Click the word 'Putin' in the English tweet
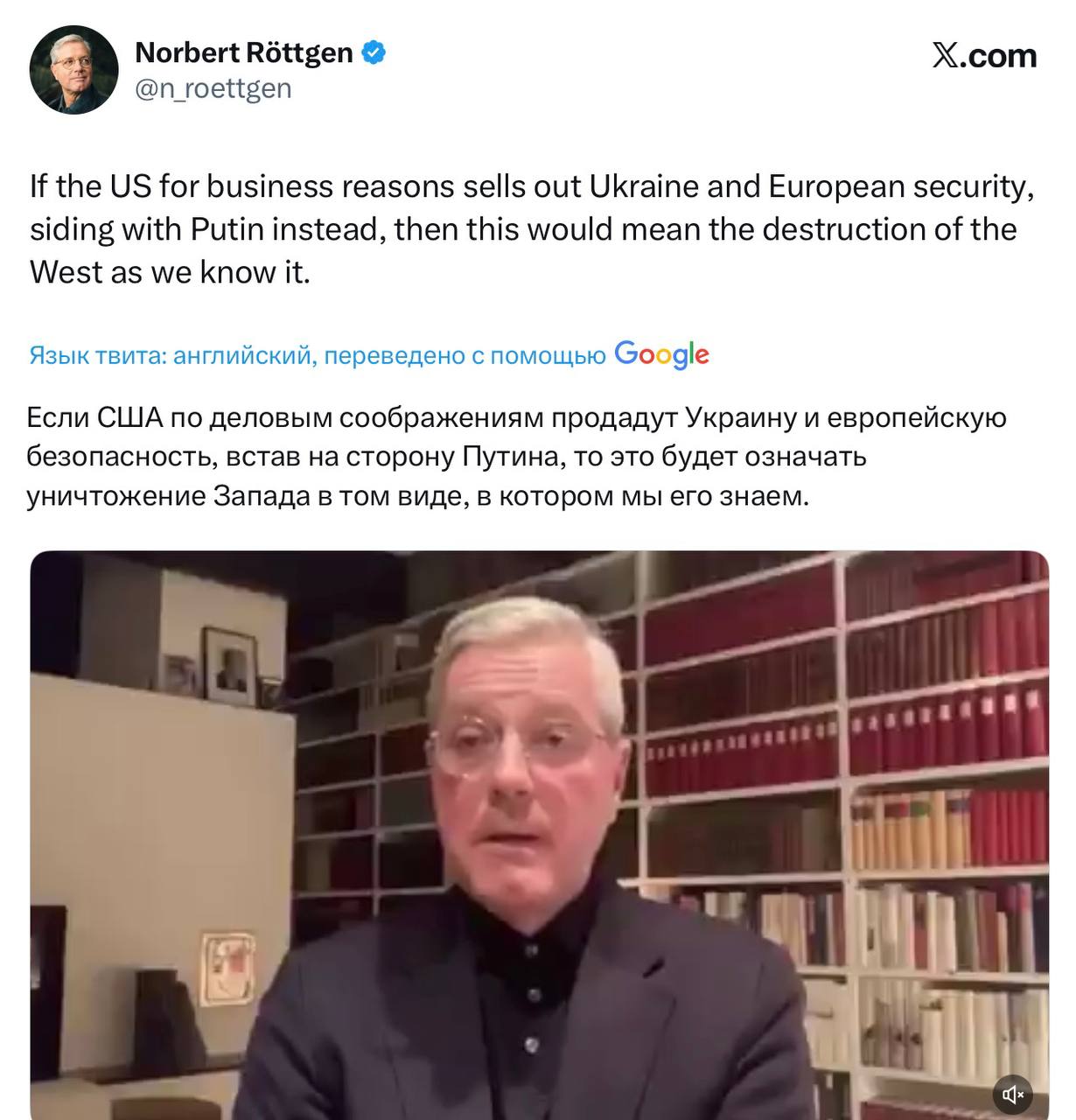 click(x=227, y=229)
